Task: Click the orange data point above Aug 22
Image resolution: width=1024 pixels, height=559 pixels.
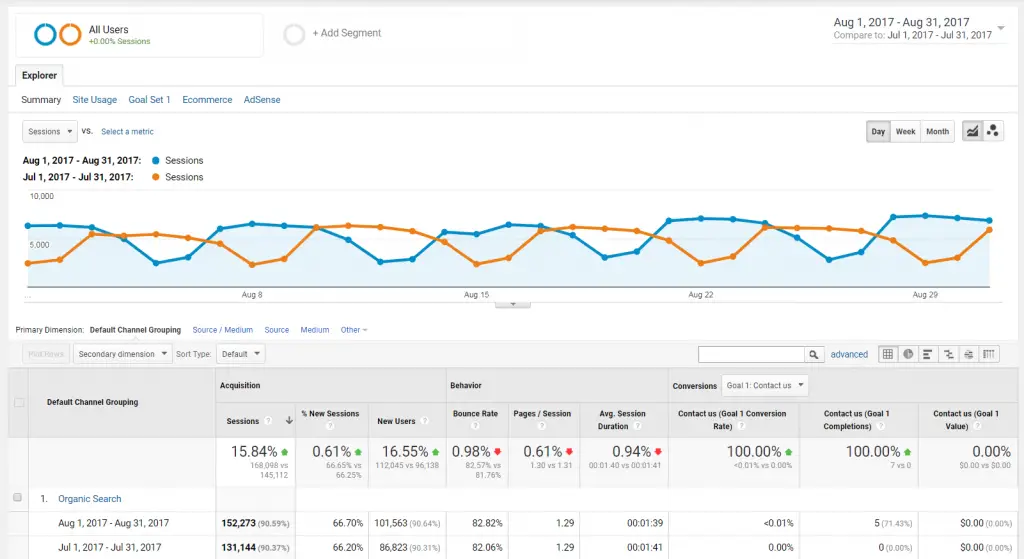Action: [701, 263]
